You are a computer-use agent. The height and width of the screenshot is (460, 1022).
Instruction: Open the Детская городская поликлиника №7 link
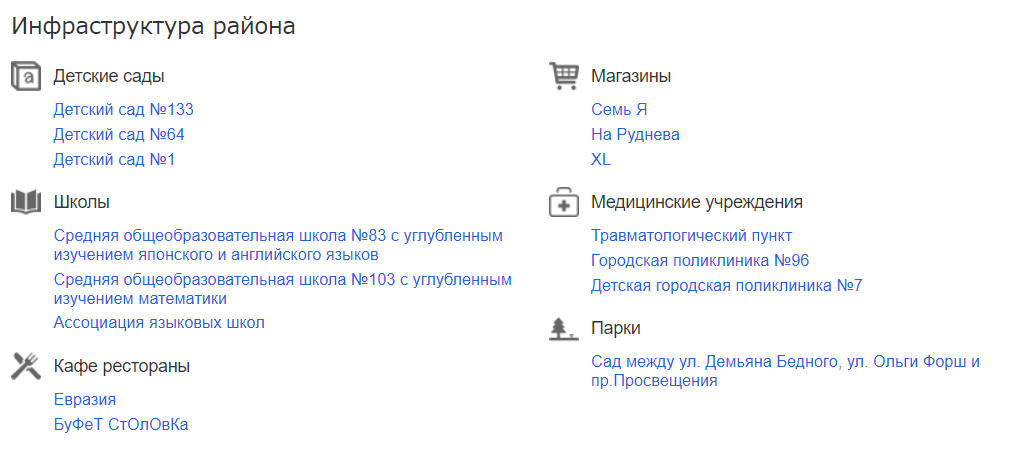pos(726,286)
